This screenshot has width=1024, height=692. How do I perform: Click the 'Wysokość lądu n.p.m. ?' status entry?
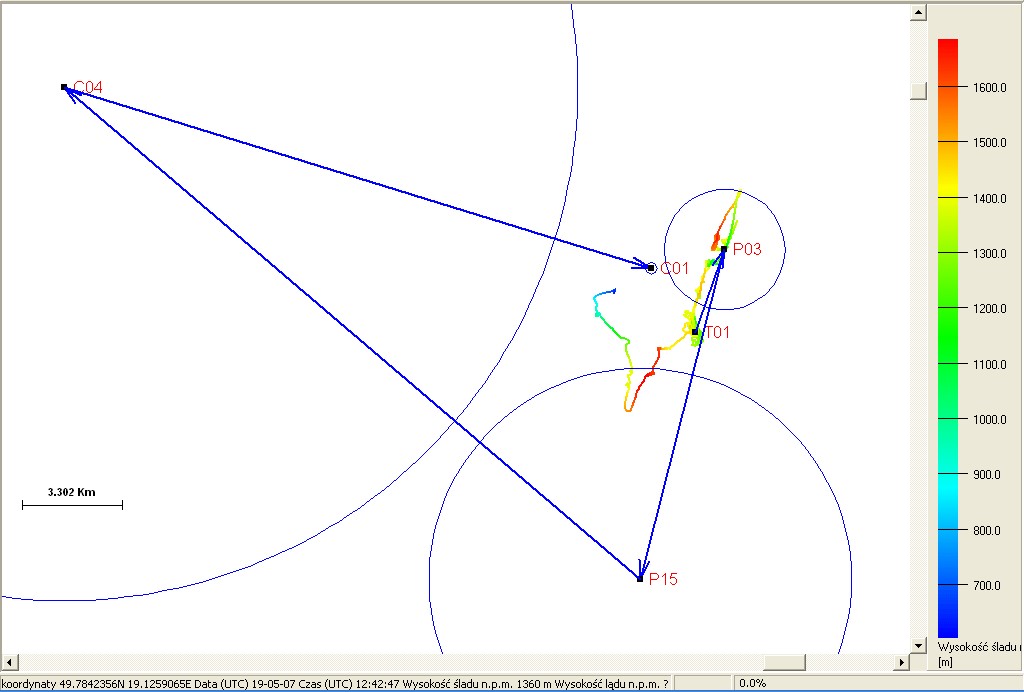coord(611,684)
